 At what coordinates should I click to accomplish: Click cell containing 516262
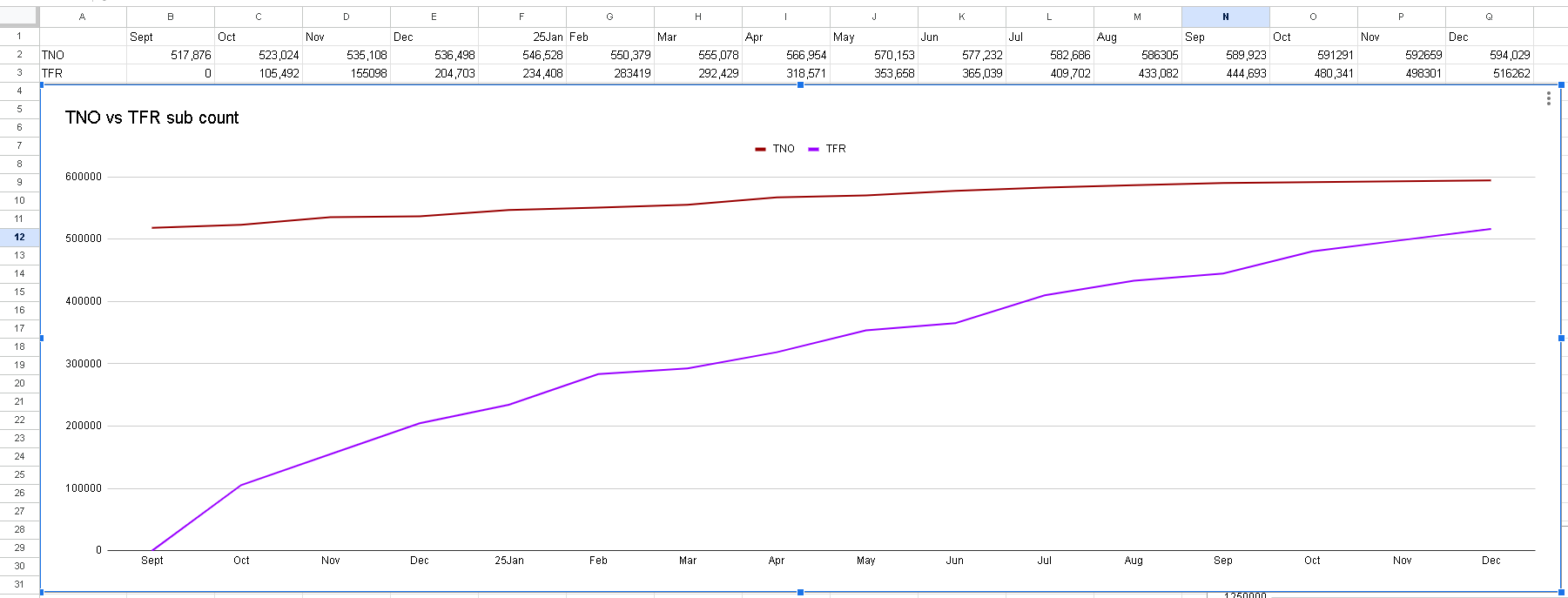[1490, 73]
